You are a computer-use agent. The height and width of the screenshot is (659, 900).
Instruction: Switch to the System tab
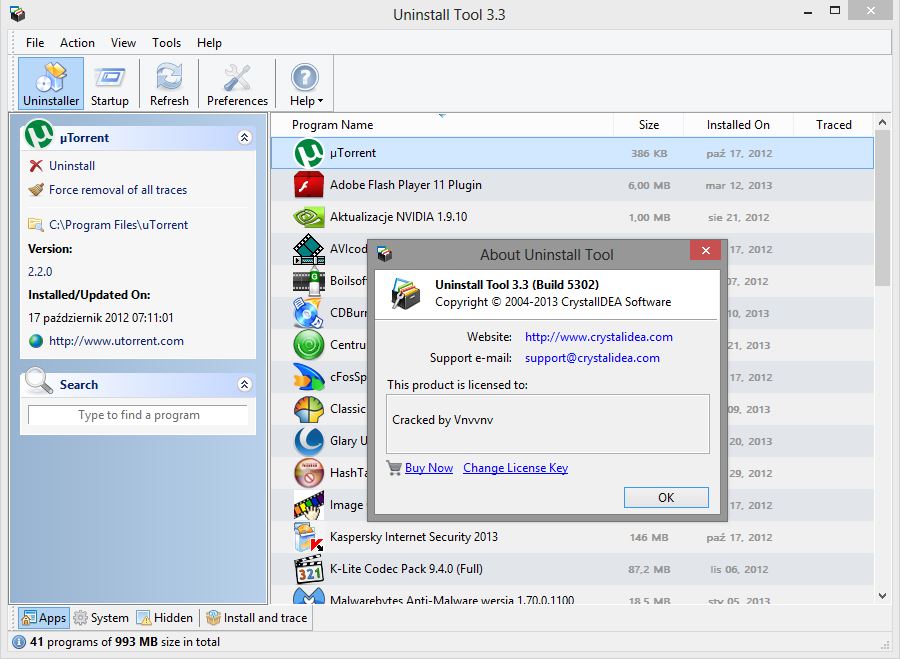click(x=101, y=618)
